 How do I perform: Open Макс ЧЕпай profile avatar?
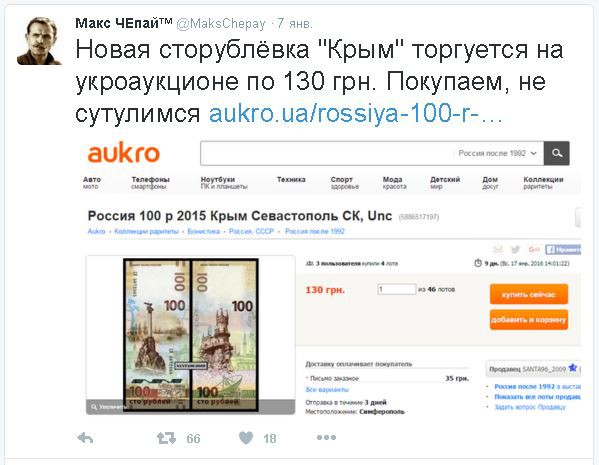[x=39, y=41]
